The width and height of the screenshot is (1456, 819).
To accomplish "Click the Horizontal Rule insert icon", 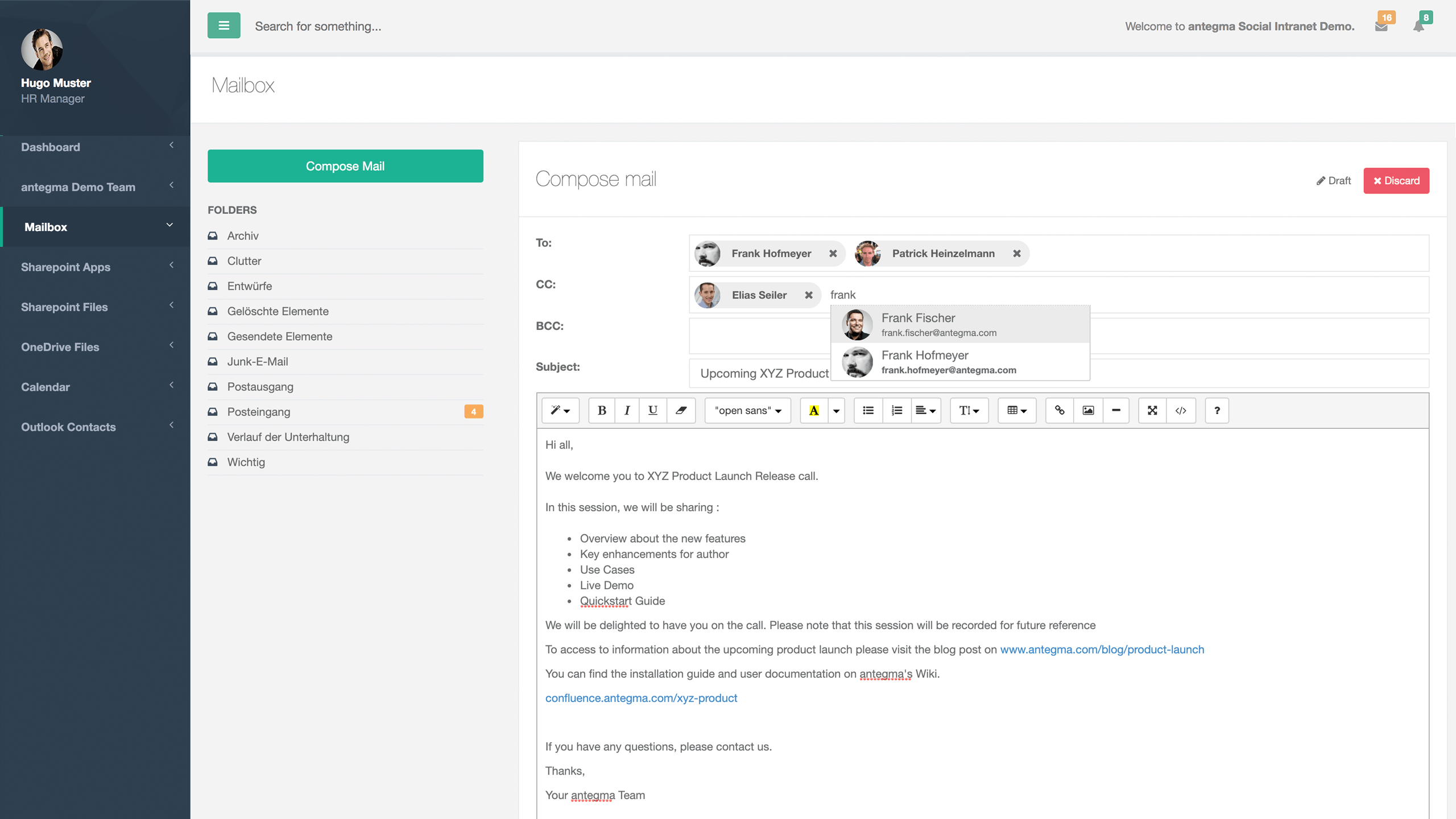I will point(1116,410).
